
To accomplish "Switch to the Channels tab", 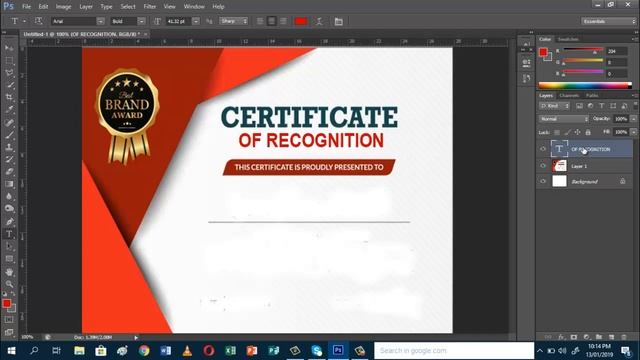I will [569, 96].
